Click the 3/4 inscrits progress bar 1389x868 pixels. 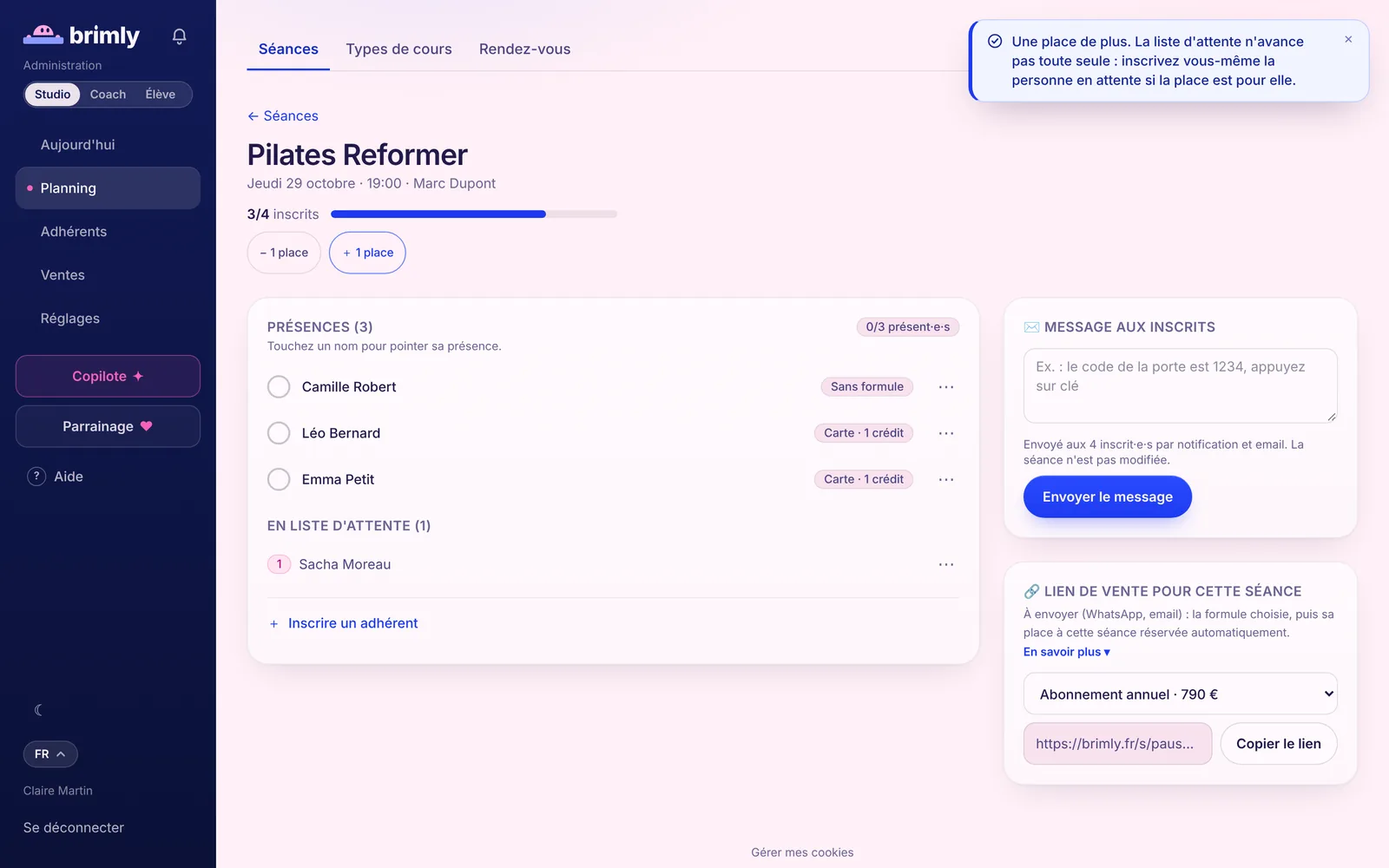474,214
